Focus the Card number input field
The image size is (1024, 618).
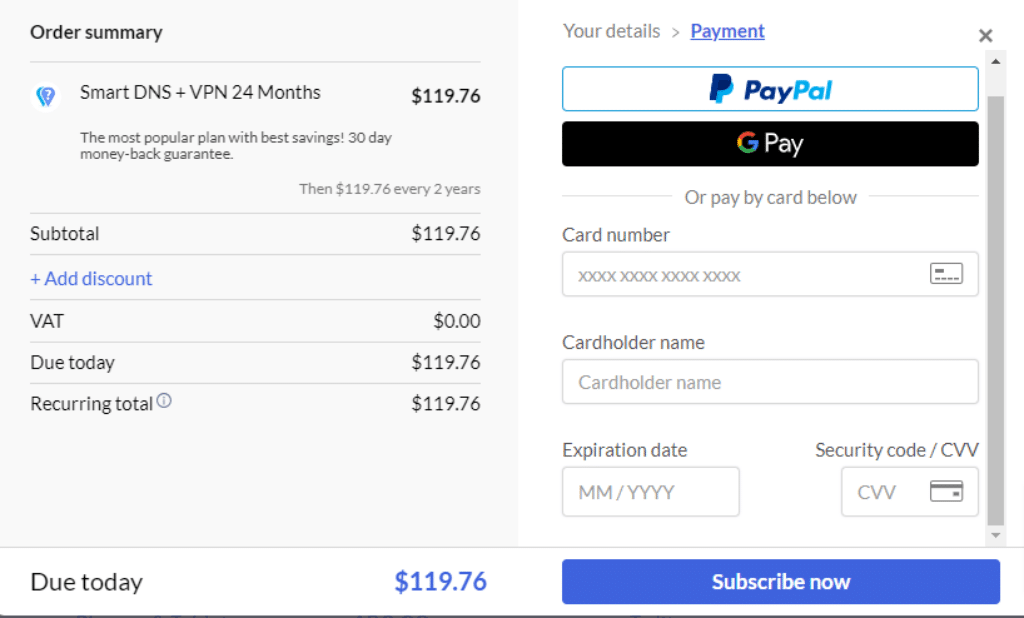click(771, 274)
